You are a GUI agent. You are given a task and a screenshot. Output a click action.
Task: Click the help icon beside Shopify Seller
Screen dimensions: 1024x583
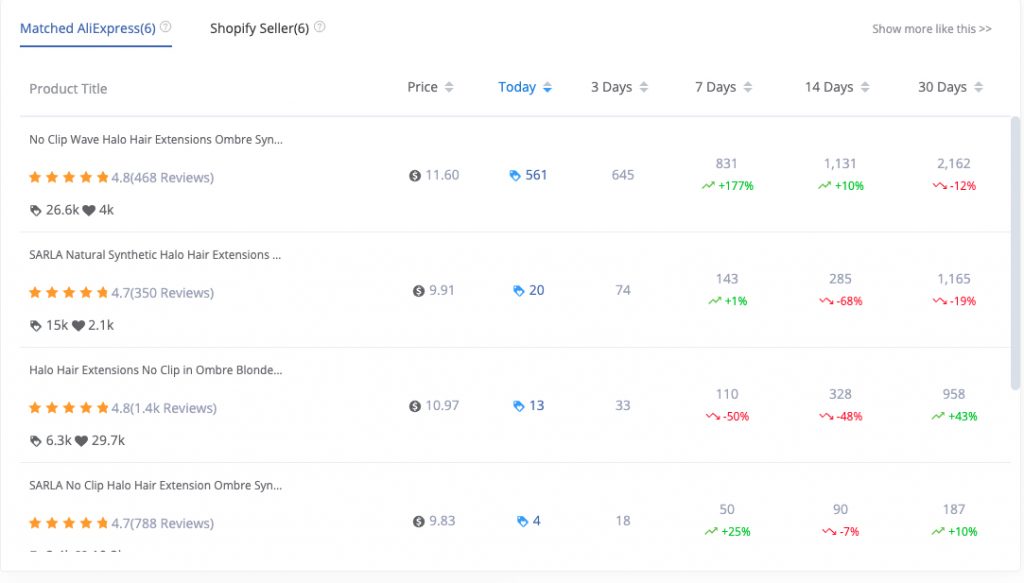[319, 27]
